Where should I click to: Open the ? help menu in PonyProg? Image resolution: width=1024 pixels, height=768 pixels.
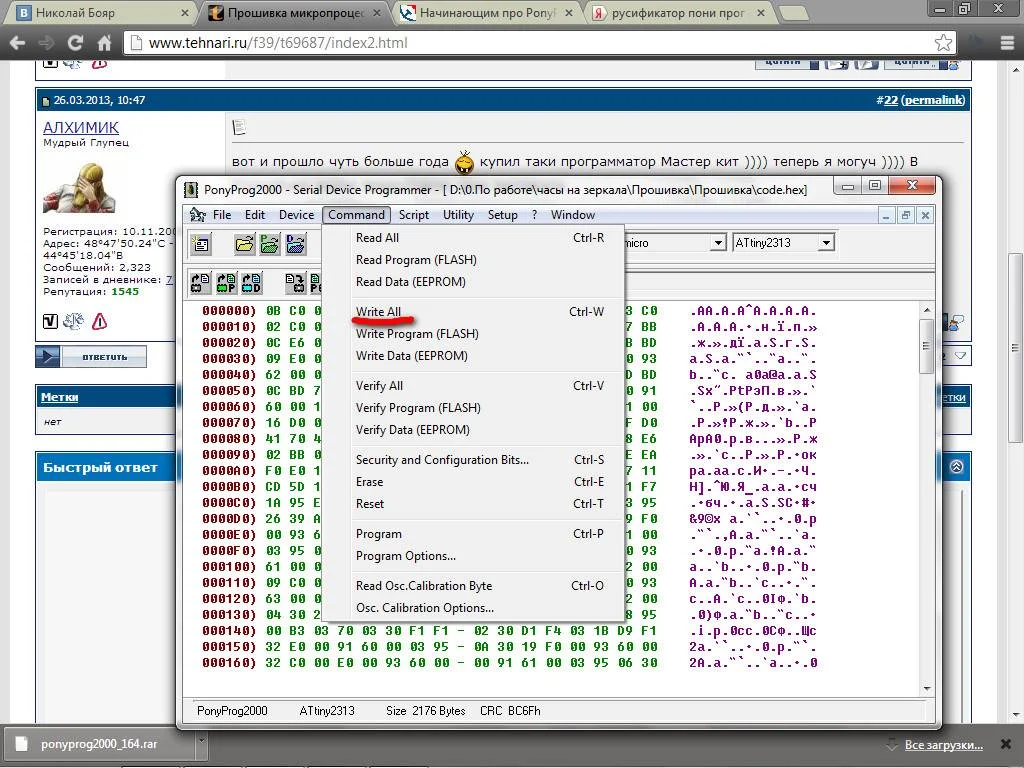click(x=534, y=215)
